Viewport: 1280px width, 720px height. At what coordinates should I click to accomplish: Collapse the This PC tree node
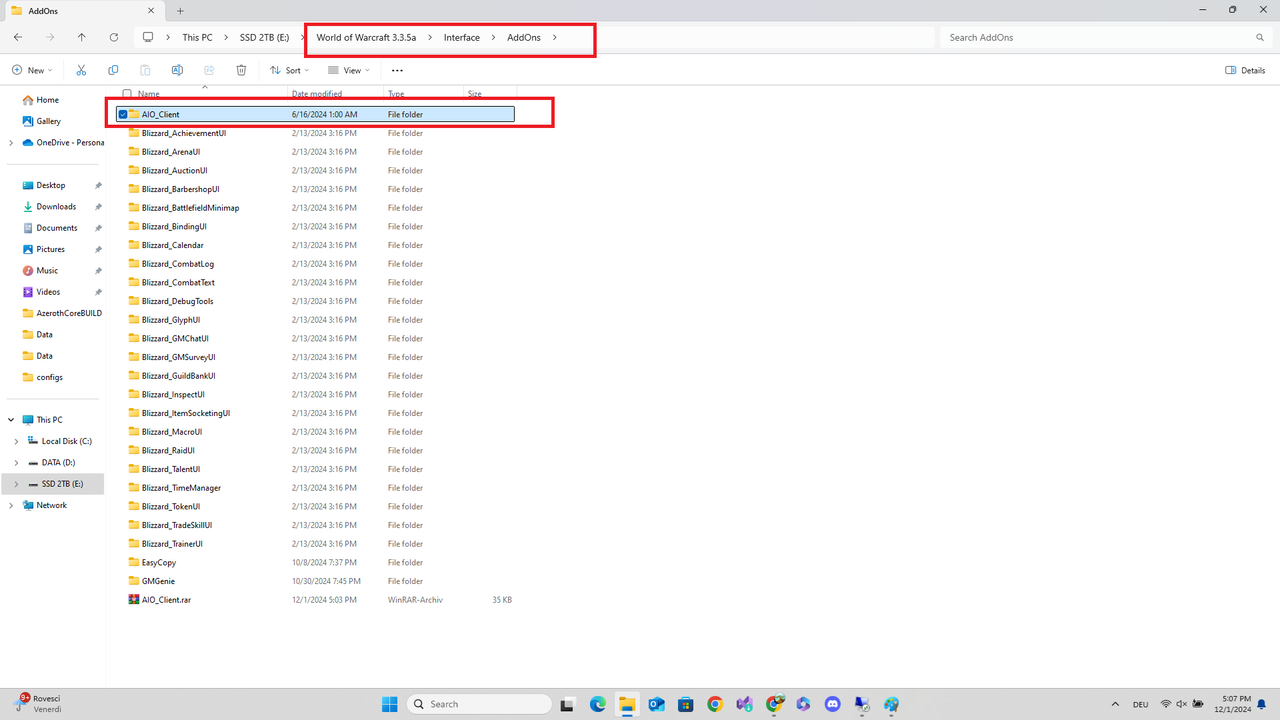coord(11,420)
